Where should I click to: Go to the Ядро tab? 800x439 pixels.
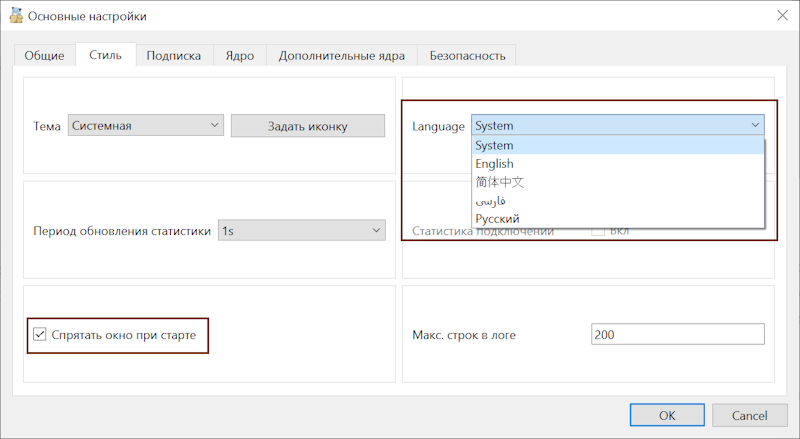point(239,56)
